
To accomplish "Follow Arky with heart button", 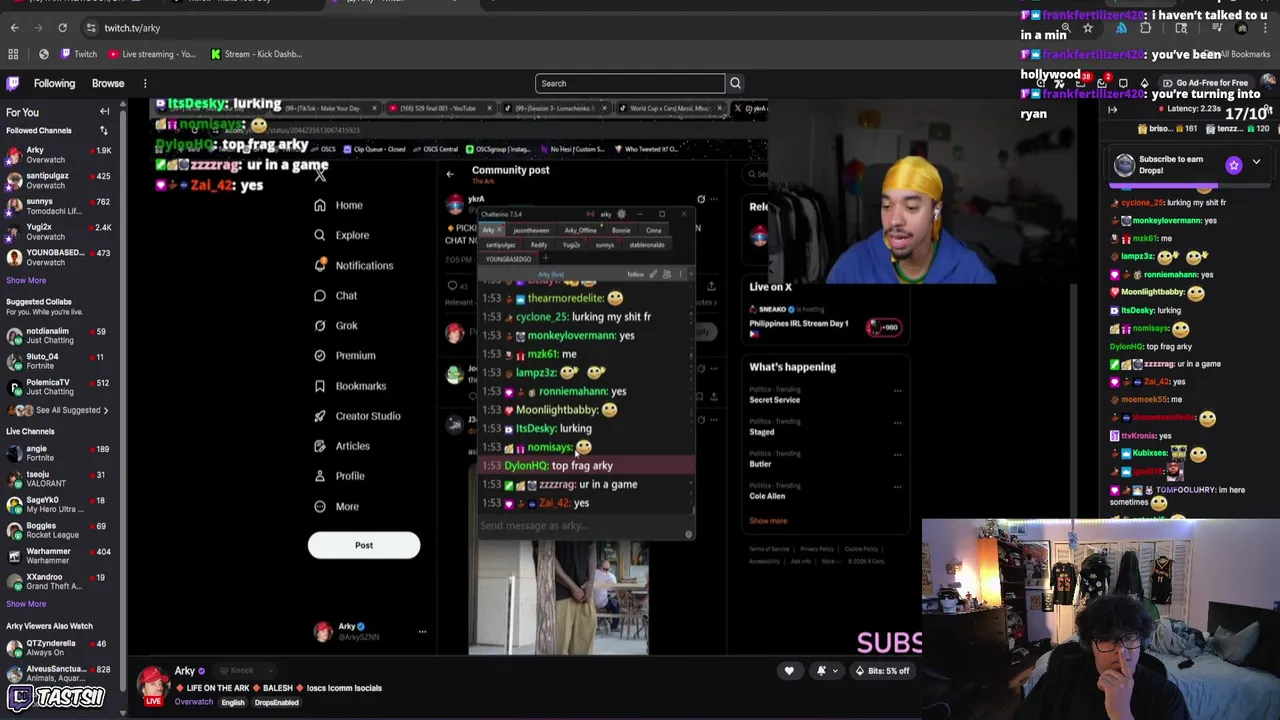I will click(x=789, y=671).
